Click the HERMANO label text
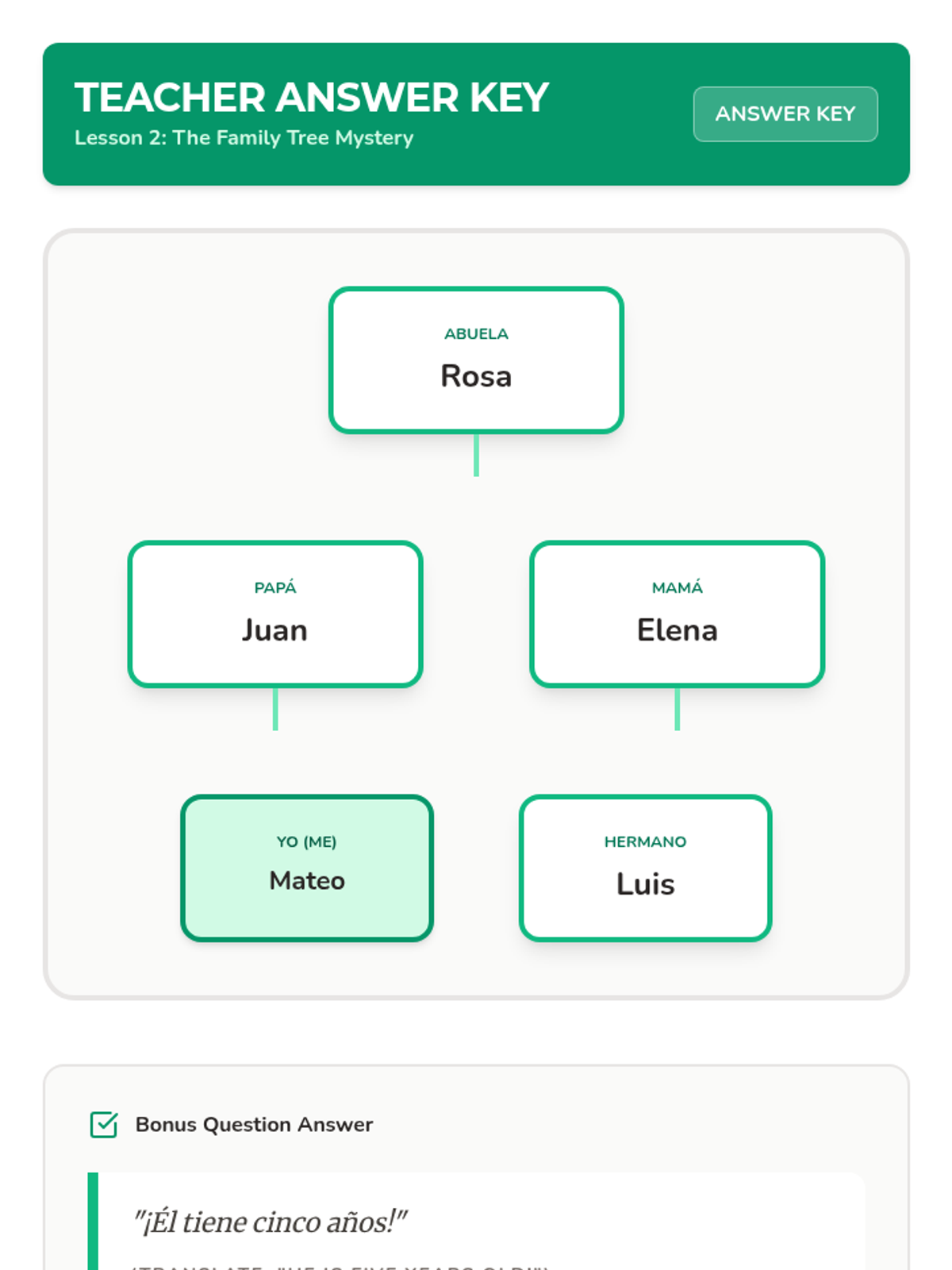 coord(645,842)
